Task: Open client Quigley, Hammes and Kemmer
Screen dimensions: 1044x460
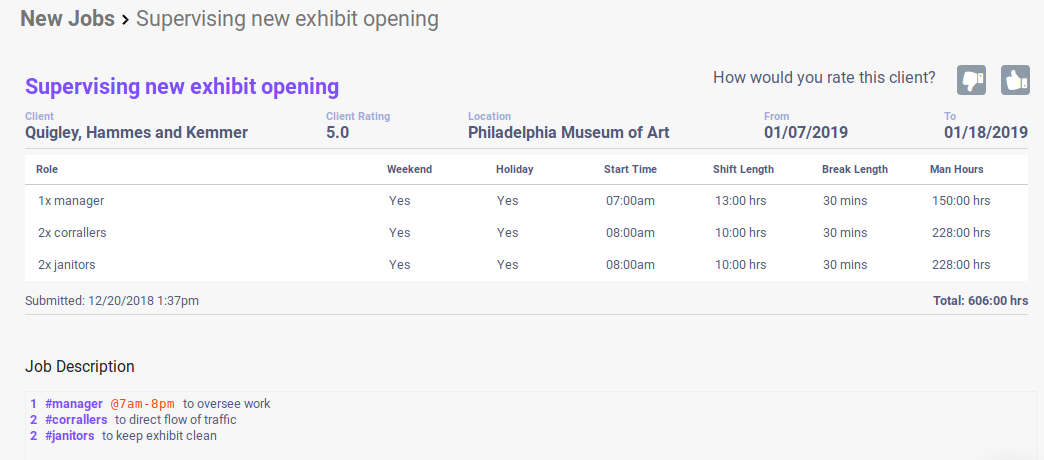Action: 136,132
